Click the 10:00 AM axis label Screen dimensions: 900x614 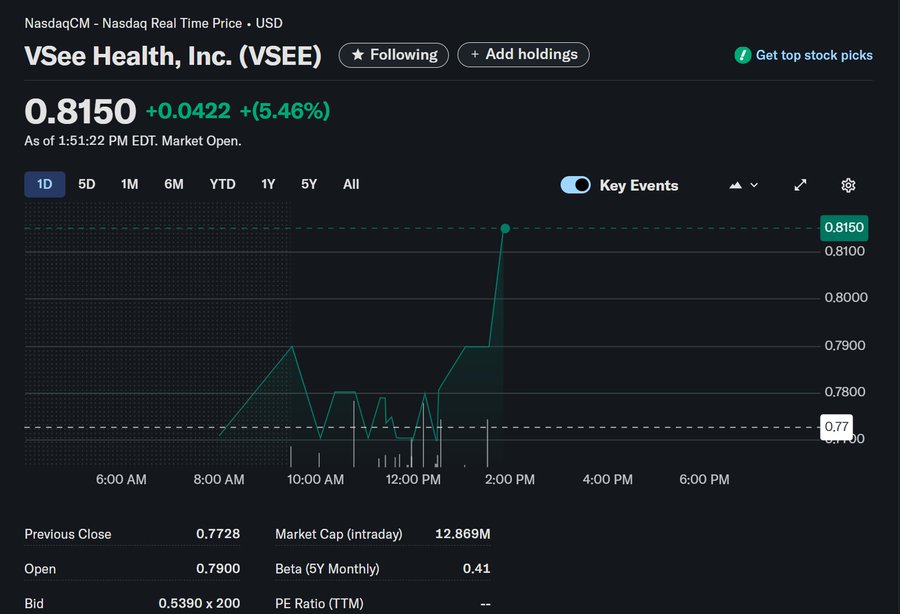(x=316, y=479)
